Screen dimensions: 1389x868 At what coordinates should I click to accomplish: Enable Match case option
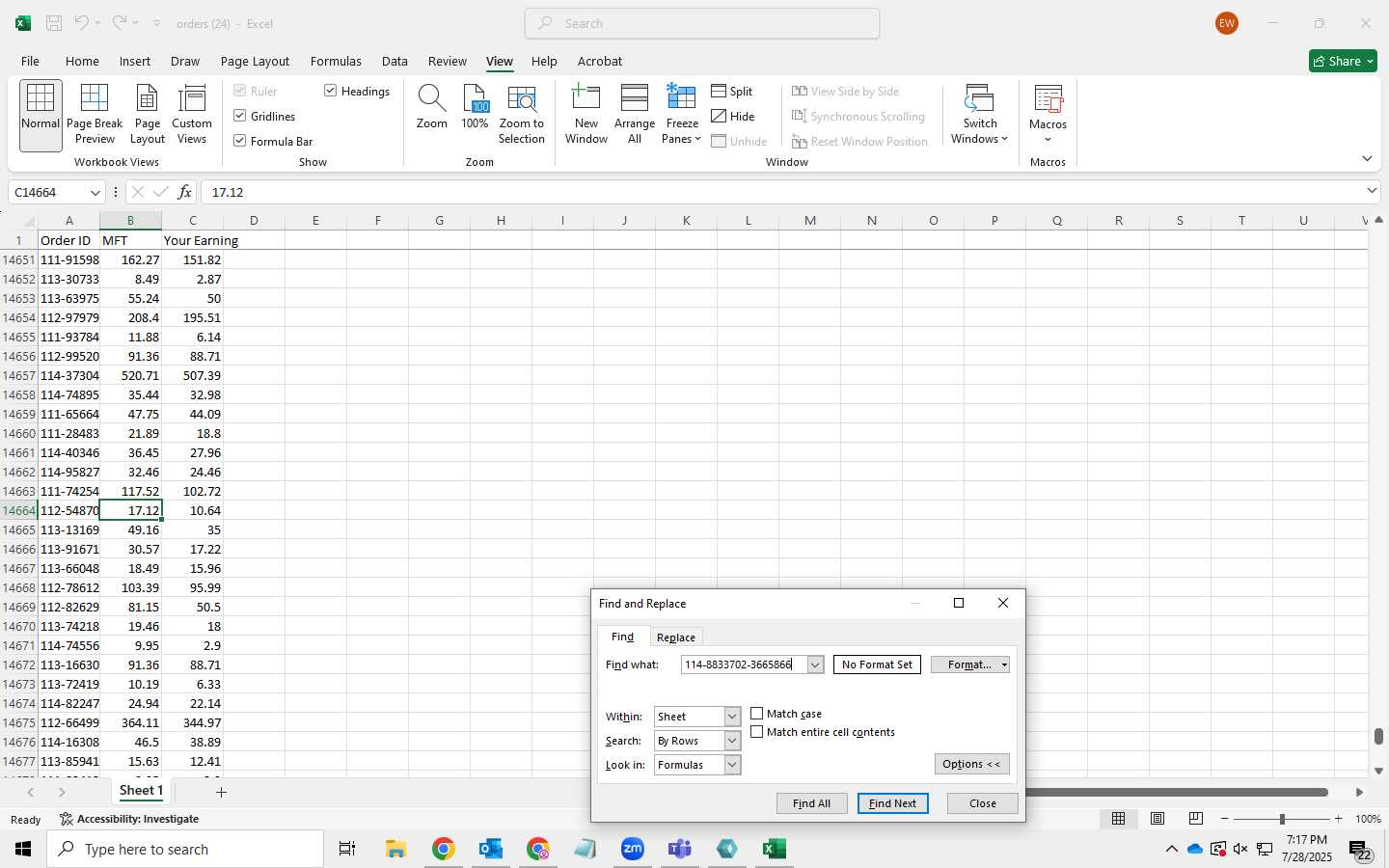(x=757, y=714)
